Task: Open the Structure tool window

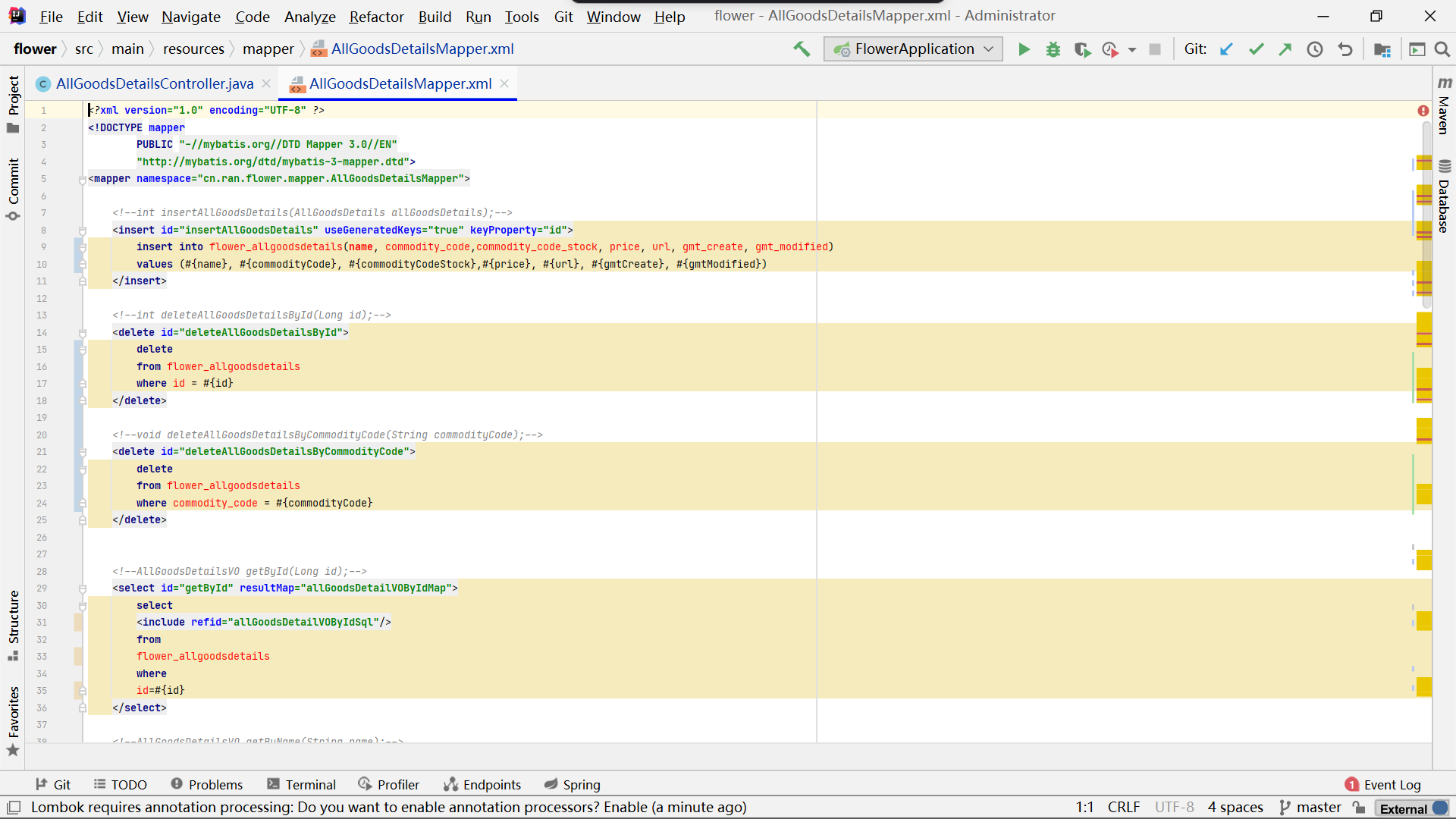Action: (13, 625)
